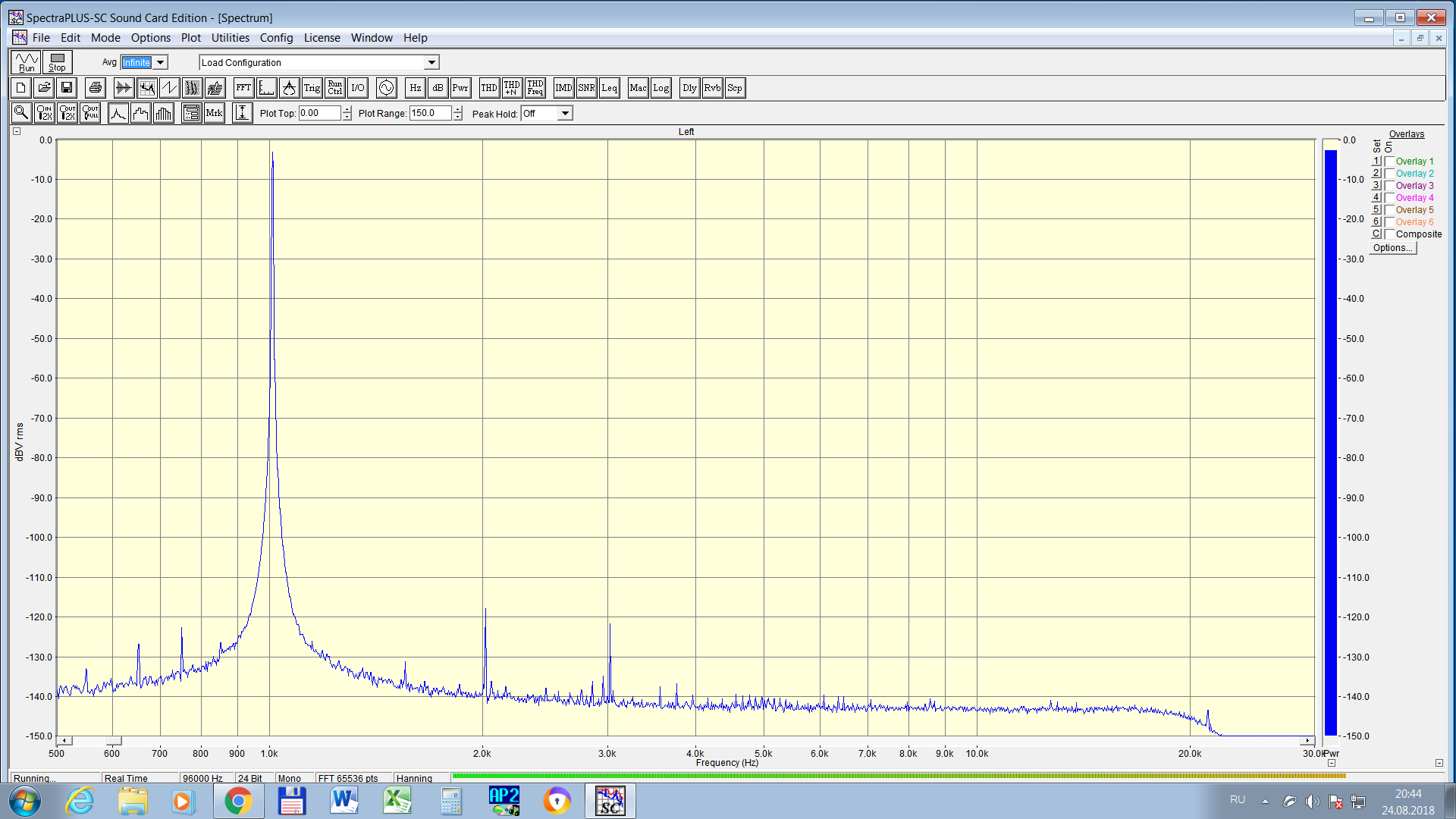
Task: Open the Utilities menu
Action: click(230, 38)
